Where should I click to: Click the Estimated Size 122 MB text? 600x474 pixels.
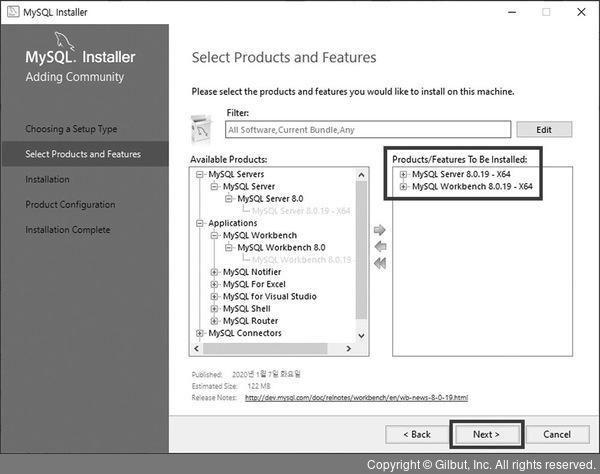pos(231,386)
